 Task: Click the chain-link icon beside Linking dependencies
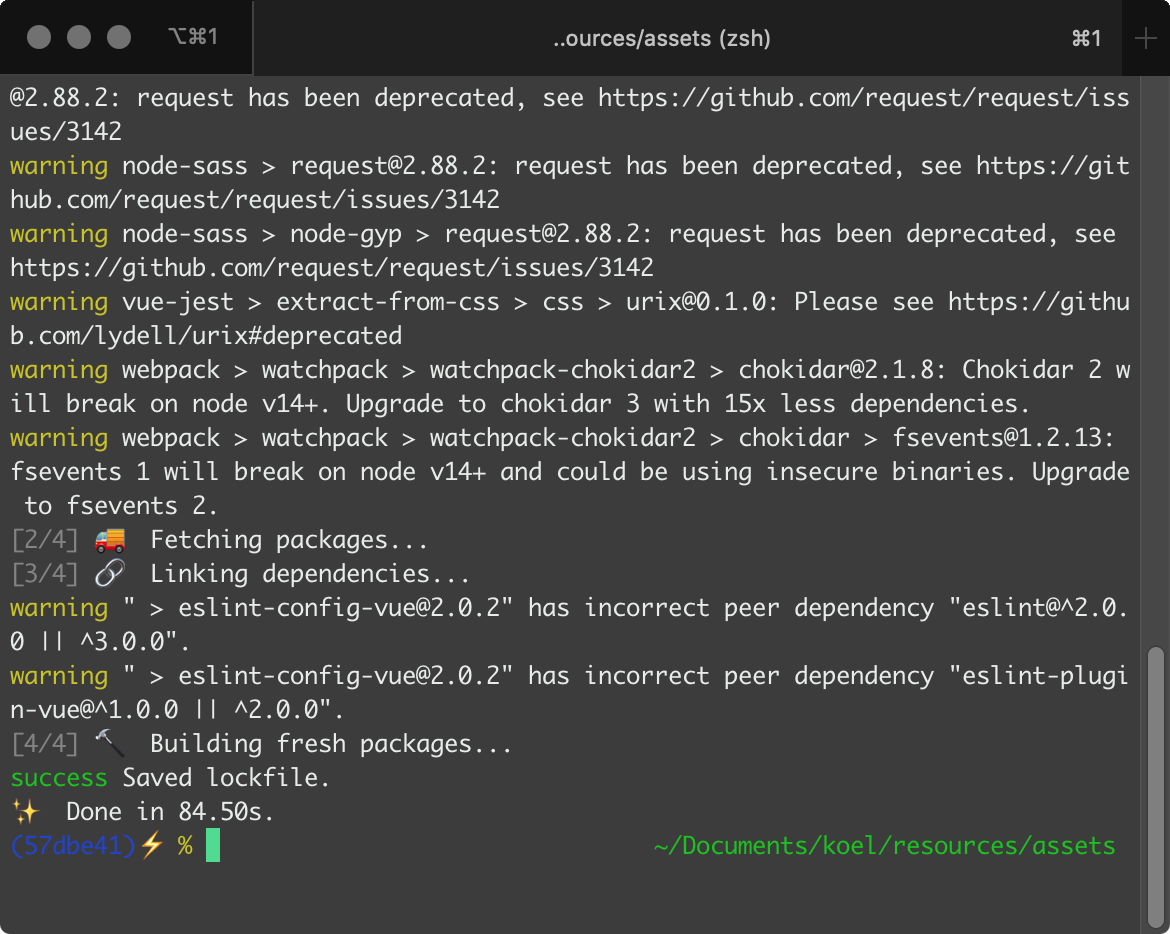pyautogui.click(x=109, y=573)
